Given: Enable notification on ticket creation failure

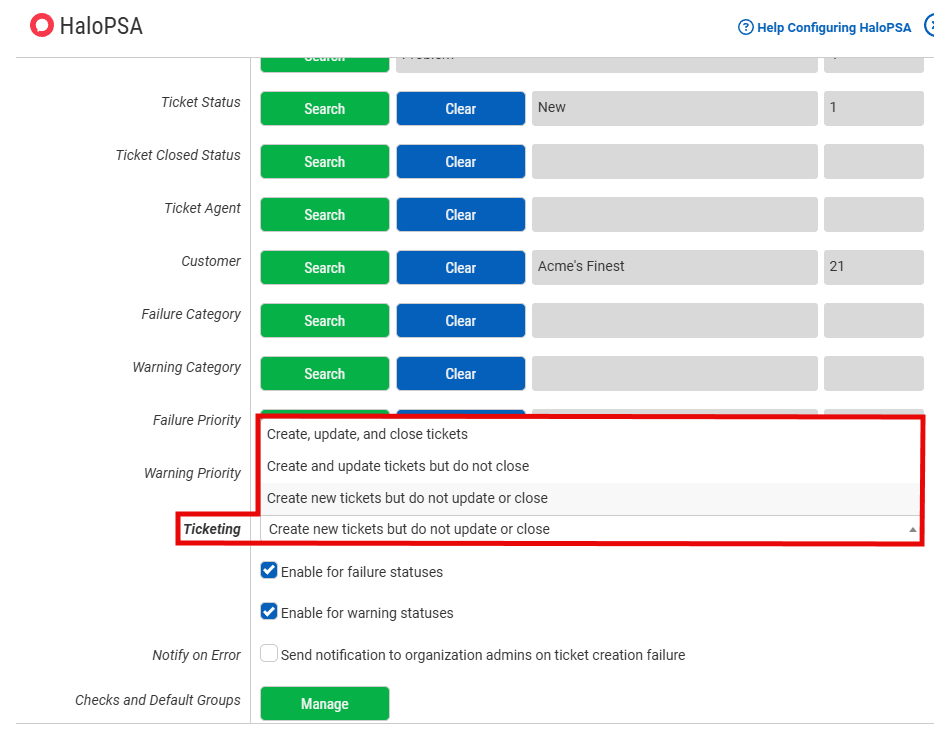Looking at the screenshot, I should click(269, 654).
